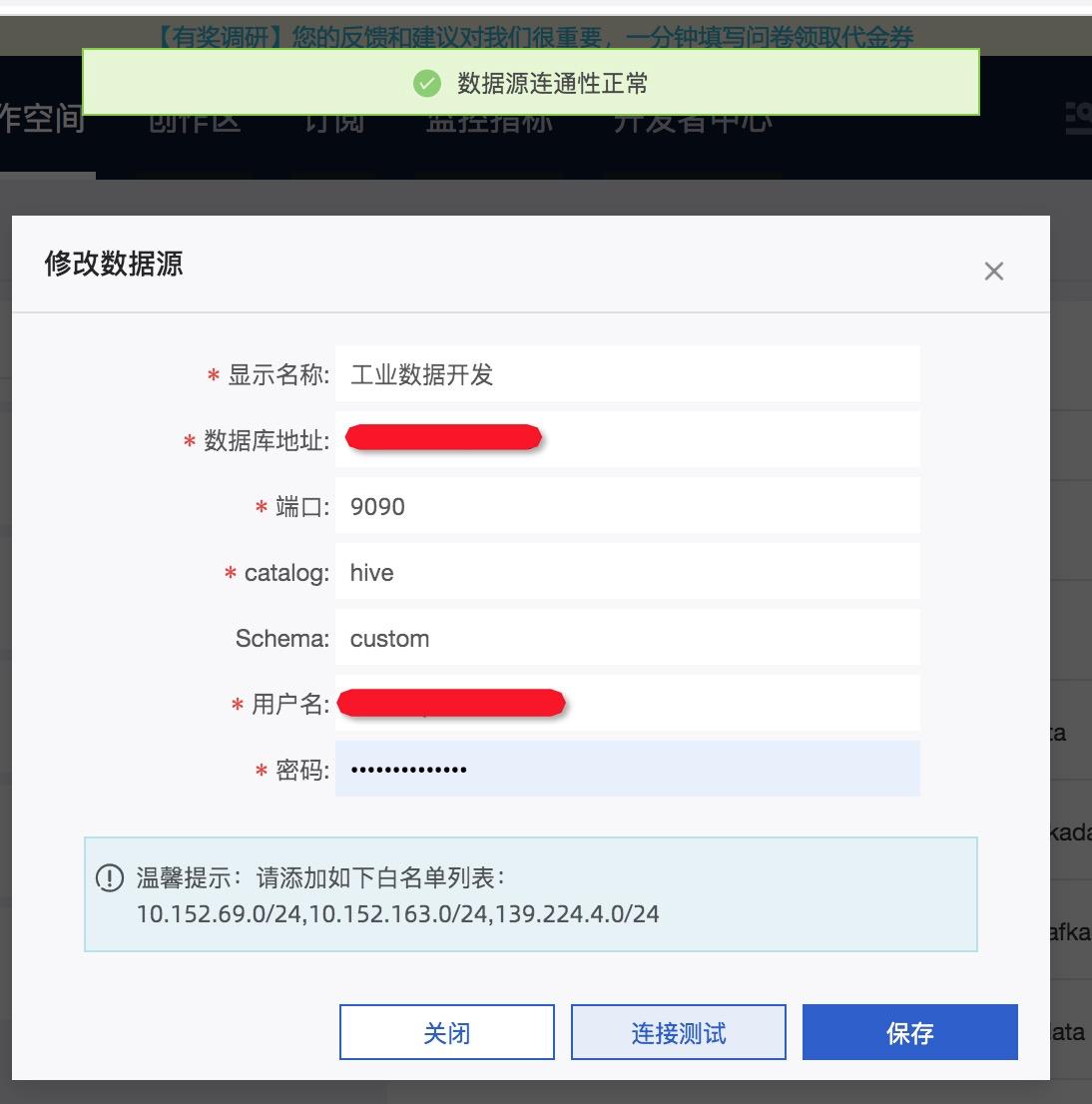This screenshot has width=1092, height=1104.
Task: Close the 修改数据源 dialog with X icon
Action: (x=993, y=272)
